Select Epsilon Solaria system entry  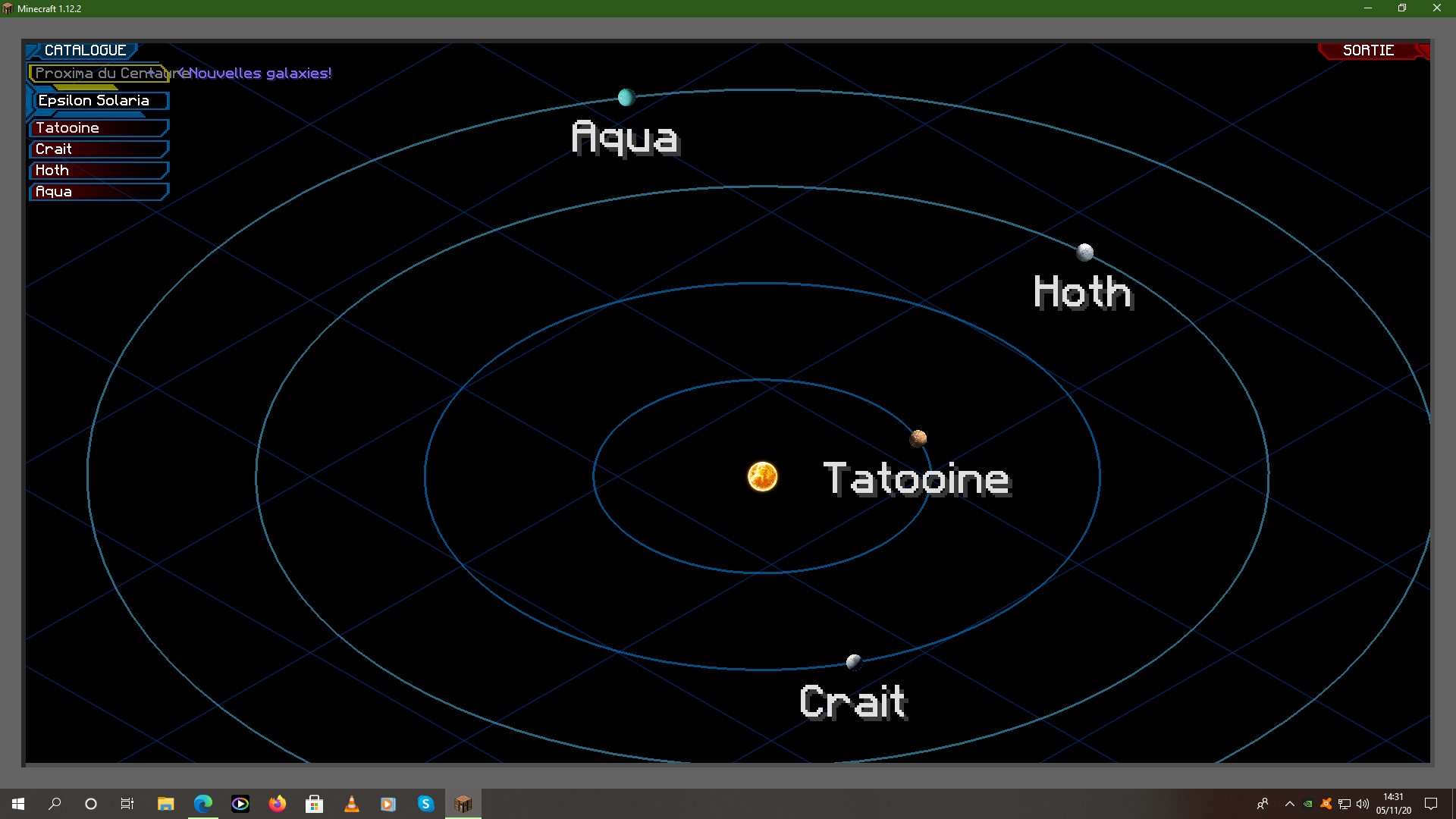[x=99, y=100]
